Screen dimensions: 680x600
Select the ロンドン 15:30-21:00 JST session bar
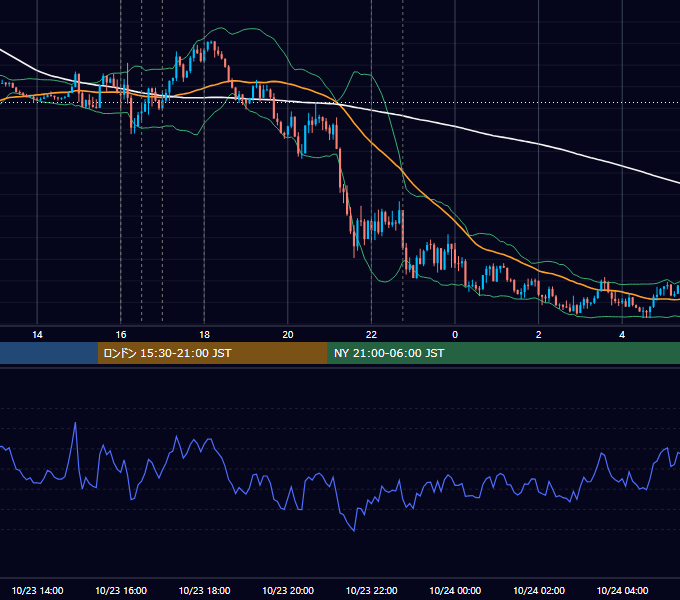(x=212, y=353)
